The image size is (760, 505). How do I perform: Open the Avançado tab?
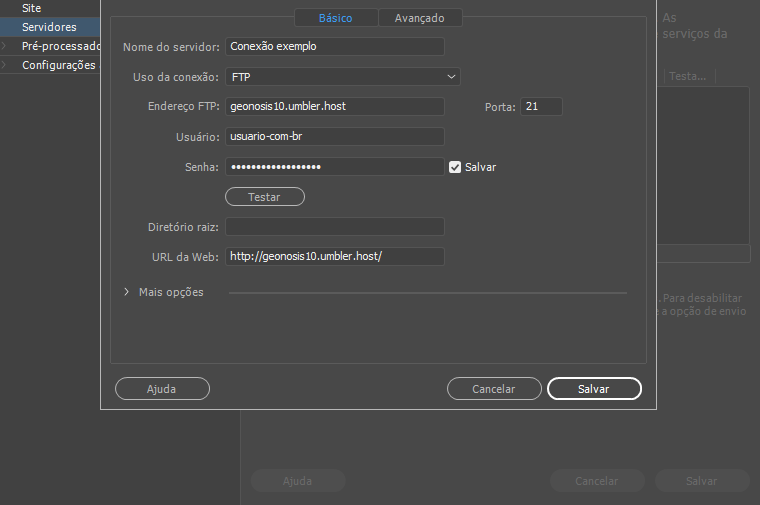[x=419, y=18]
